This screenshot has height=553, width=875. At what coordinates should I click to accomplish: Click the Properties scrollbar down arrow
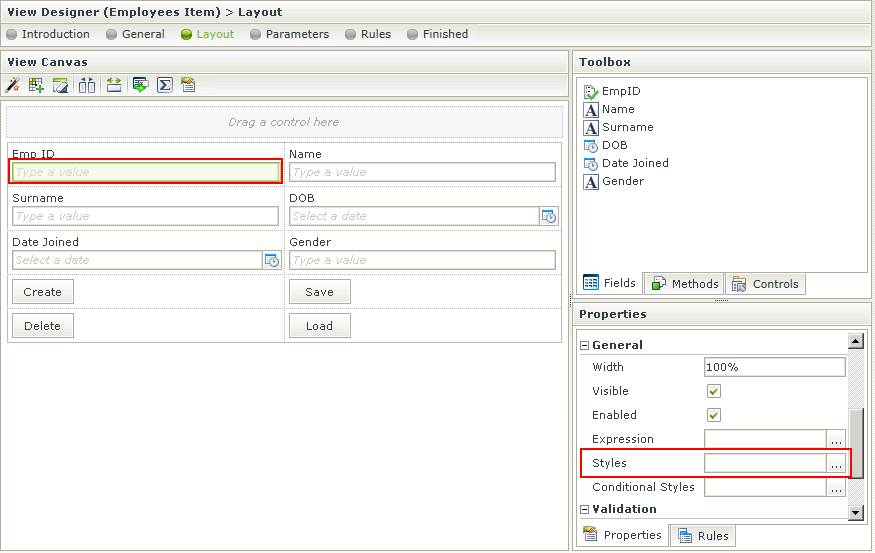click(x=856, y=512)
